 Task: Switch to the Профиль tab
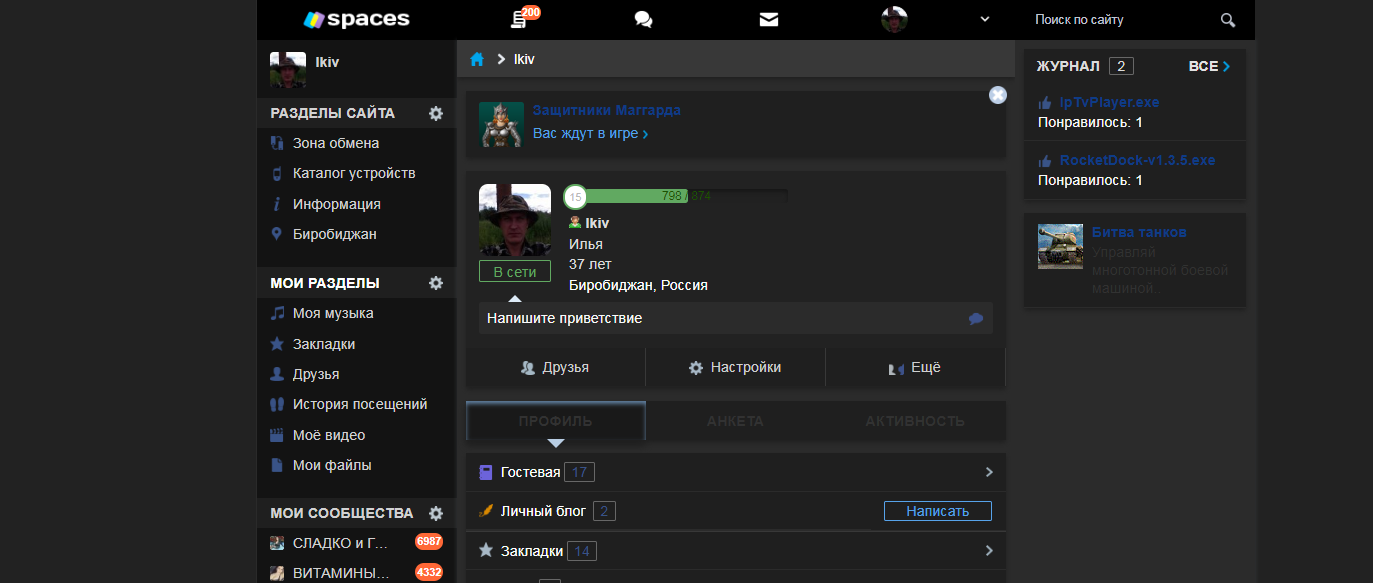click(556, 421)
